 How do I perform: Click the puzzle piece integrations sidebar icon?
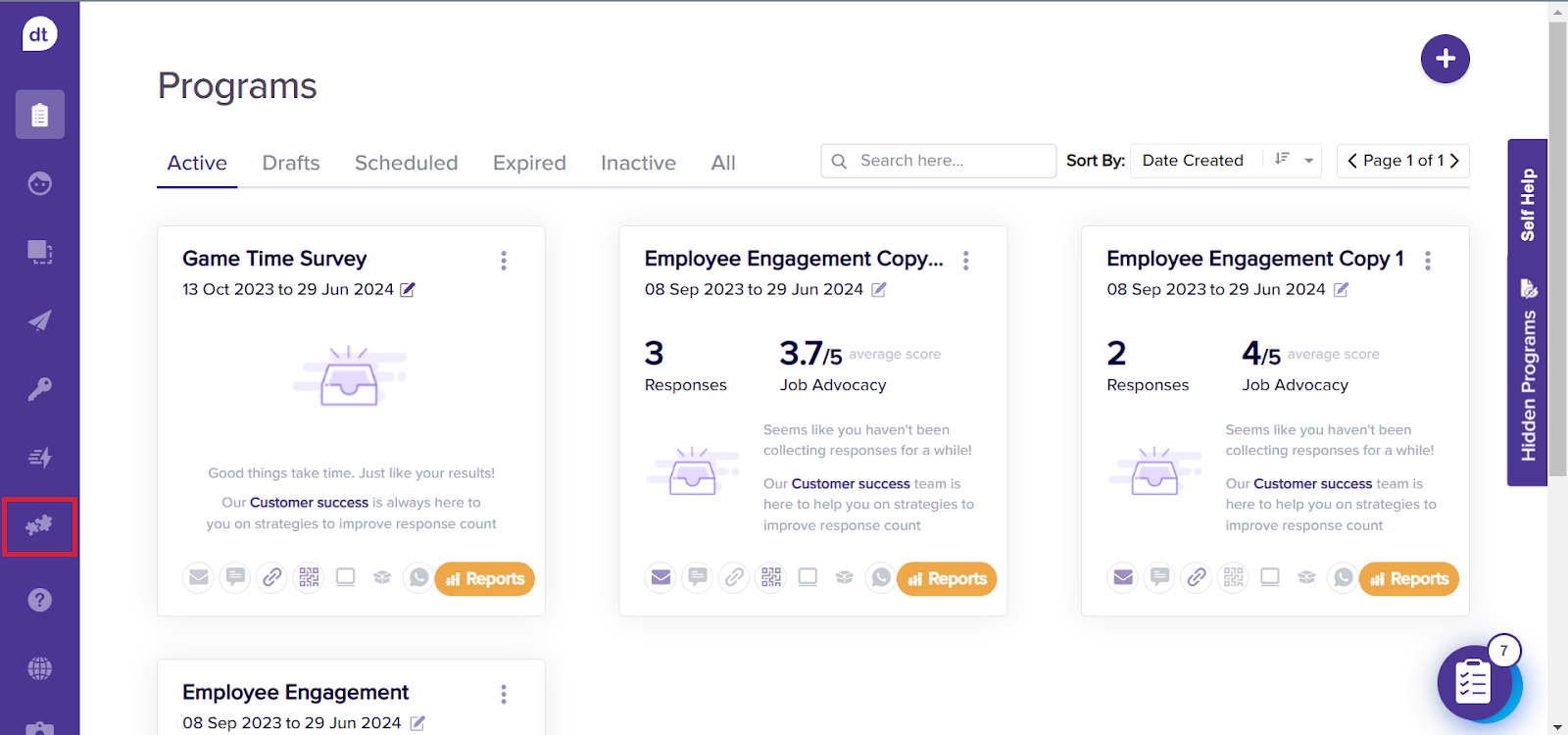pyautogui.click(x=39, y=526)
